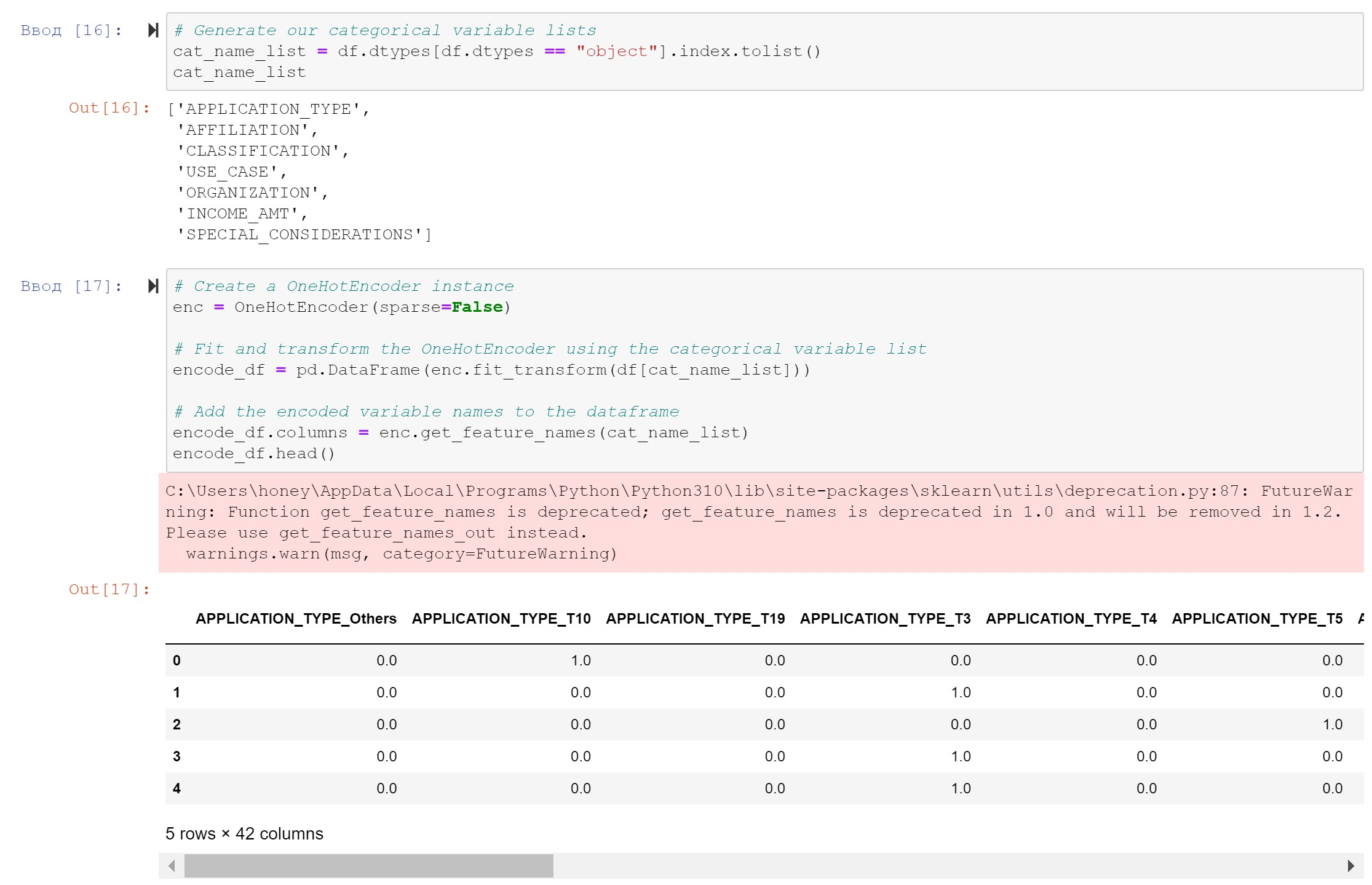Click the APPLICATION_TYPE_T19 column header
Screen dimensions: 1372x885
[x=695, y=619]
